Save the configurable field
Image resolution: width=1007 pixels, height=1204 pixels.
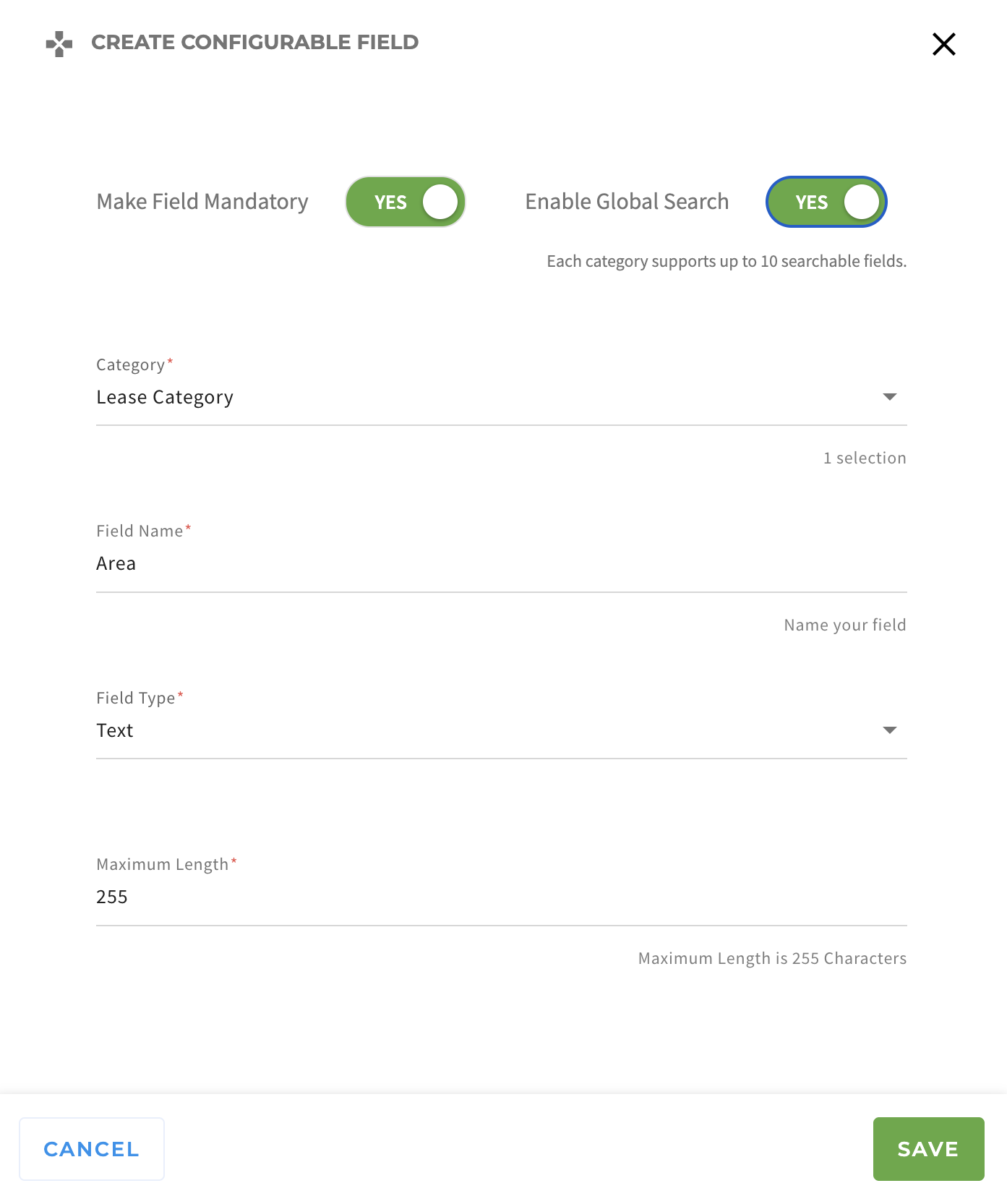928,1149
